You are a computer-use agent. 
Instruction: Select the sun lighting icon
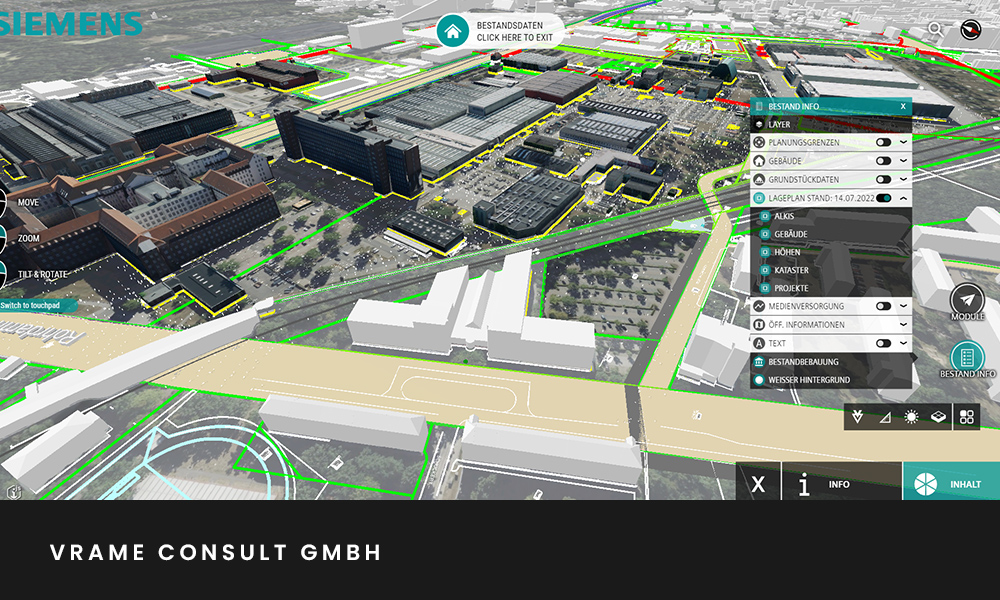click(911, 417)
